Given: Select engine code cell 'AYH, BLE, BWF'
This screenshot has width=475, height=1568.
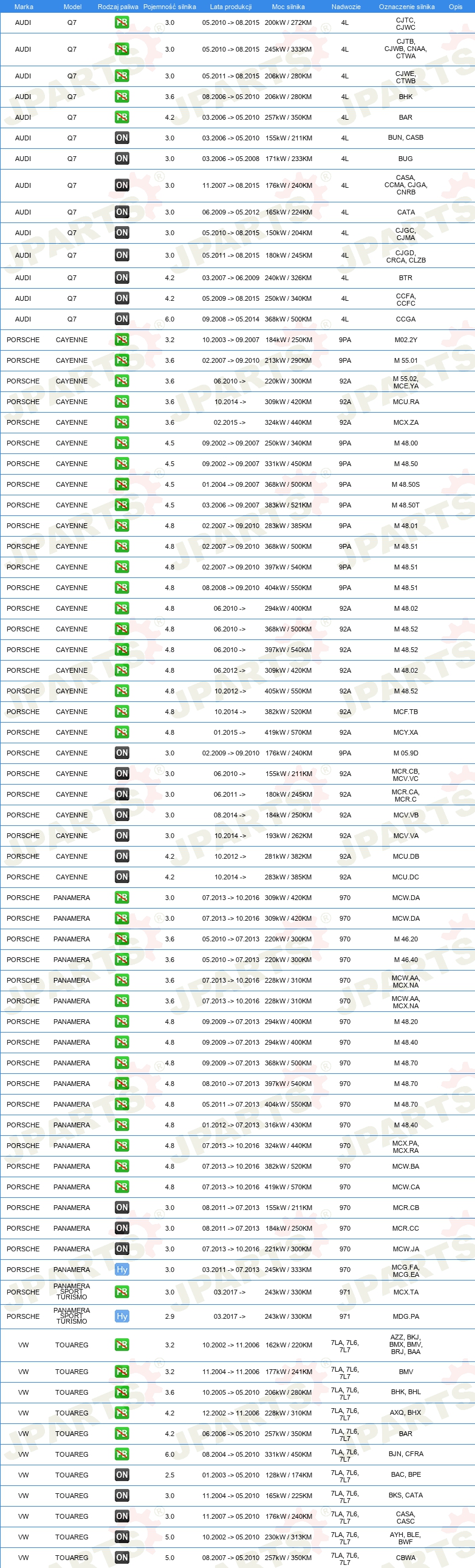Looking at the screenshot, I should point(406,1538).
